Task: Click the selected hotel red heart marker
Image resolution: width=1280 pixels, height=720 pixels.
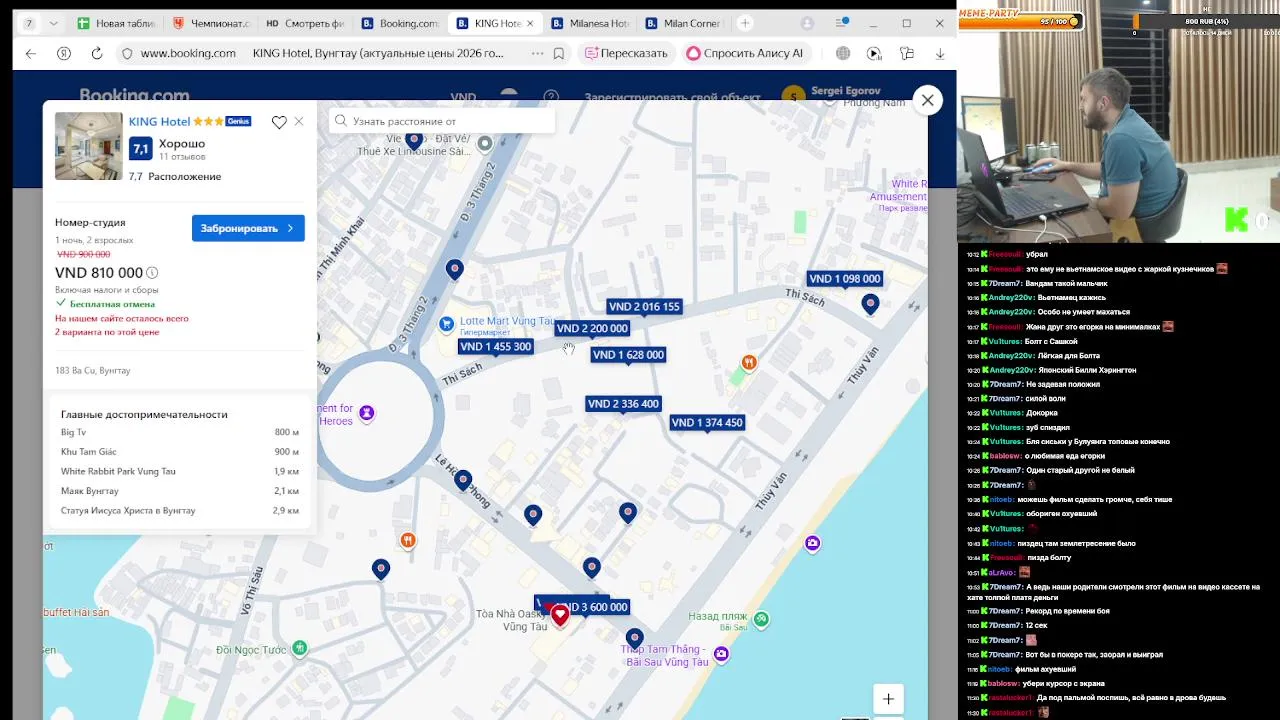Action: pos(560,615)
